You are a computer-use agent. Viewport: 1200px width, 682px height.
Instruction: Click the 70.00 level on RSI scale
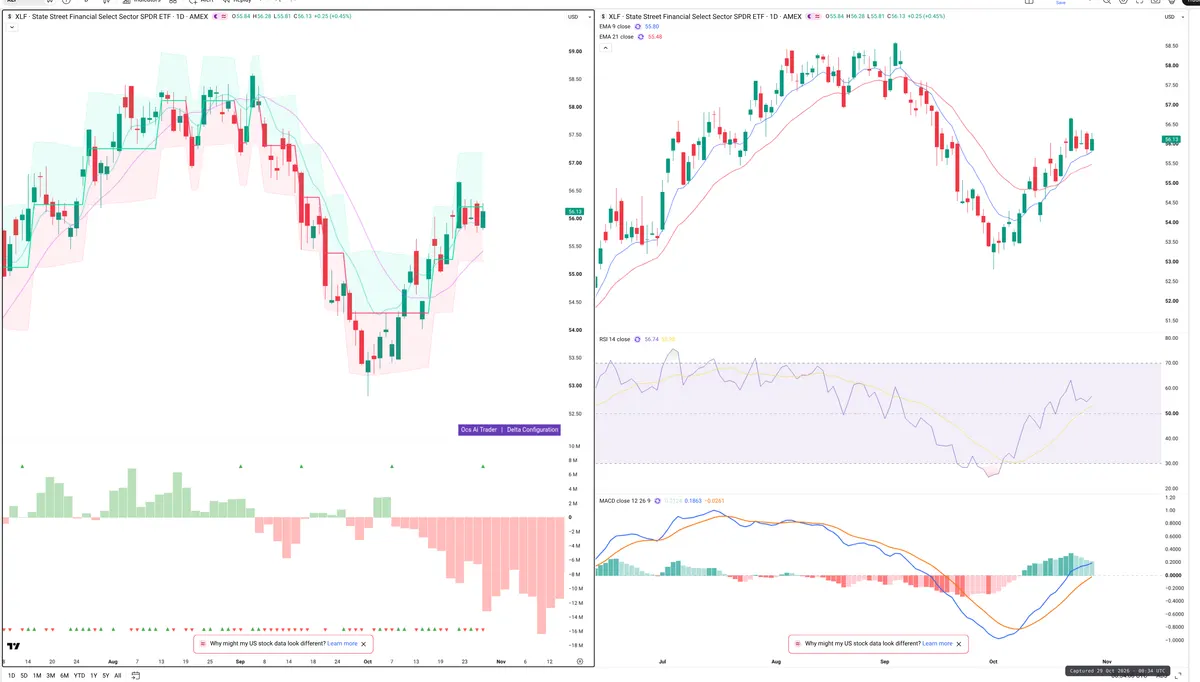tap(1171, 363)
